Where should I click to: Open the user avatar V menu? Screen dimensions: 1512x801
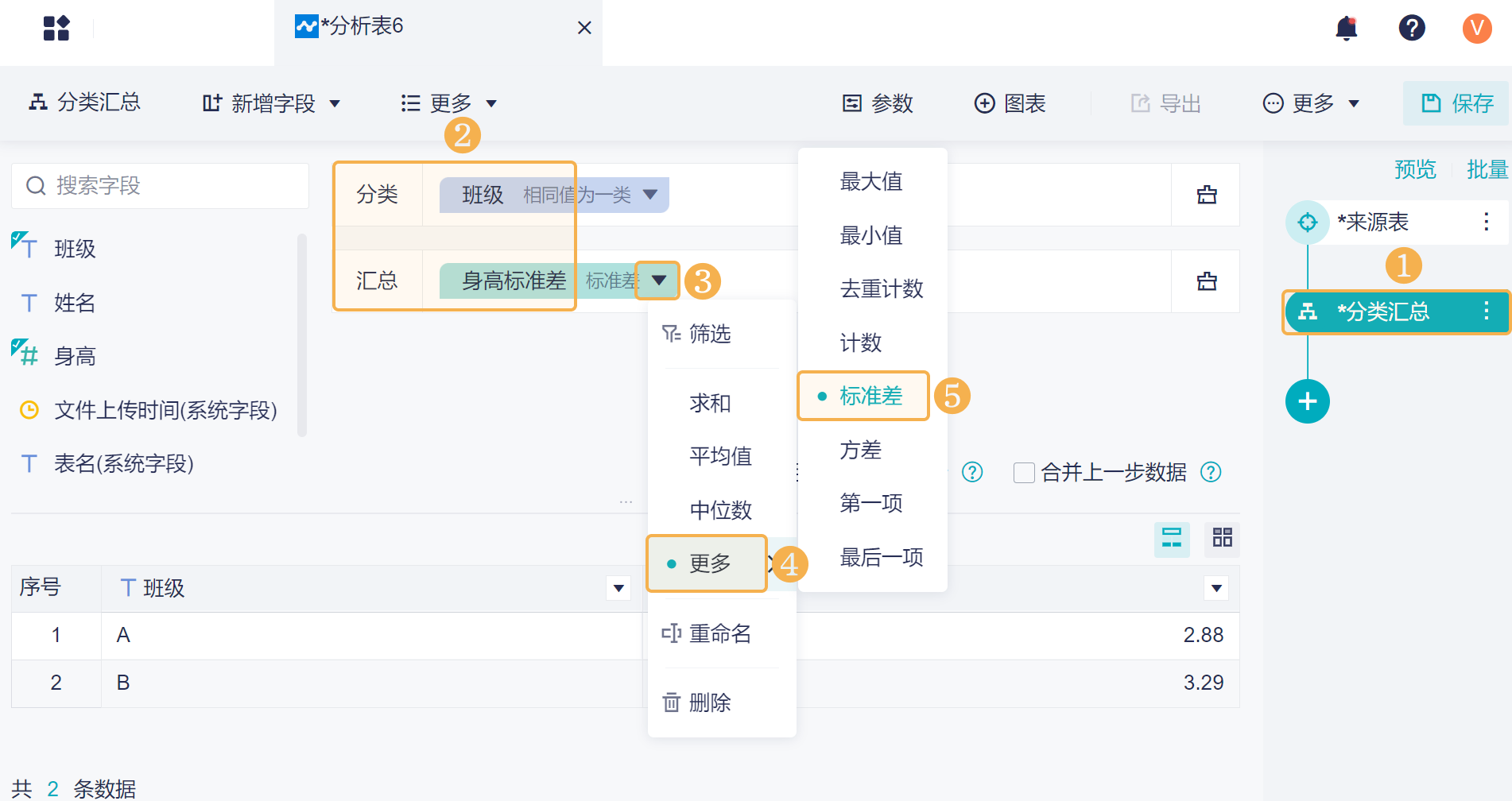[1477, 28]
